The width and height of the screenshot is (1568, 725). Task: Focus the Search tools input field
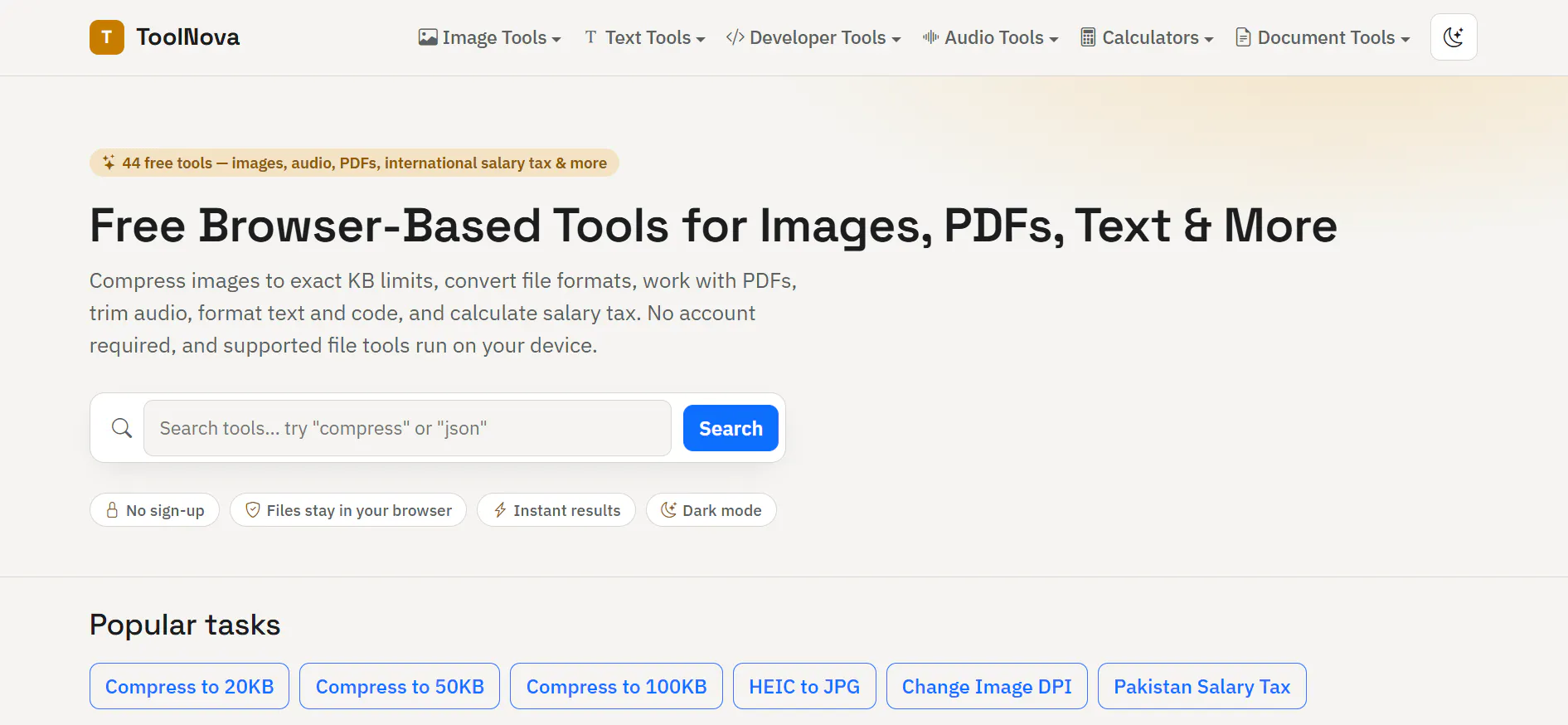tap(407, 428)
